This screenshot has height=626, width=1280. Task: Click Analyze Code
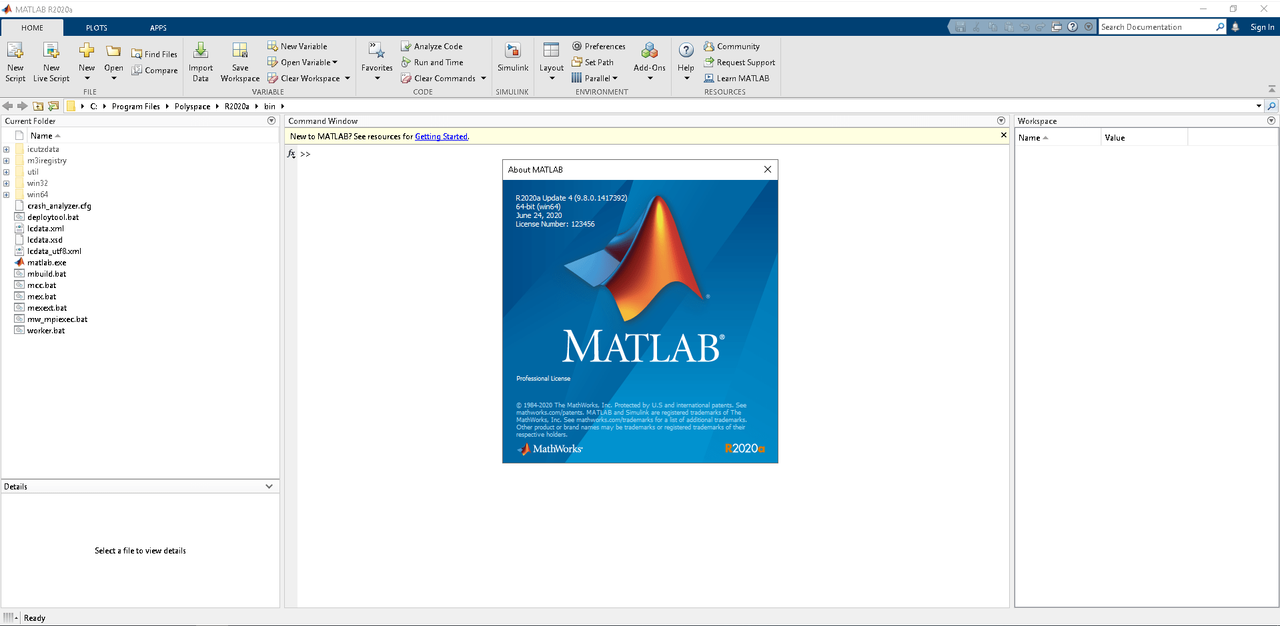pyautogui.click(x=431, y=46)
